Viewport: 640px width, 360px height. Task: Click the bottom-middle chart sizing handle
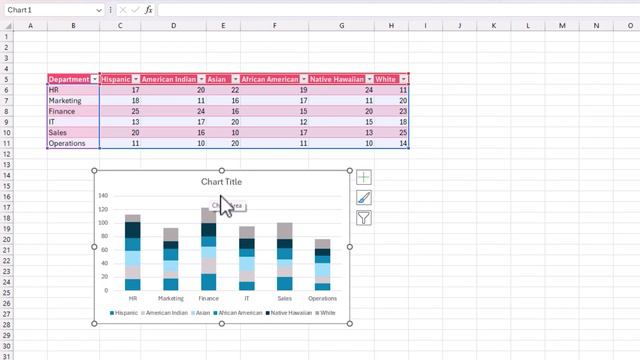coord(222,324)
